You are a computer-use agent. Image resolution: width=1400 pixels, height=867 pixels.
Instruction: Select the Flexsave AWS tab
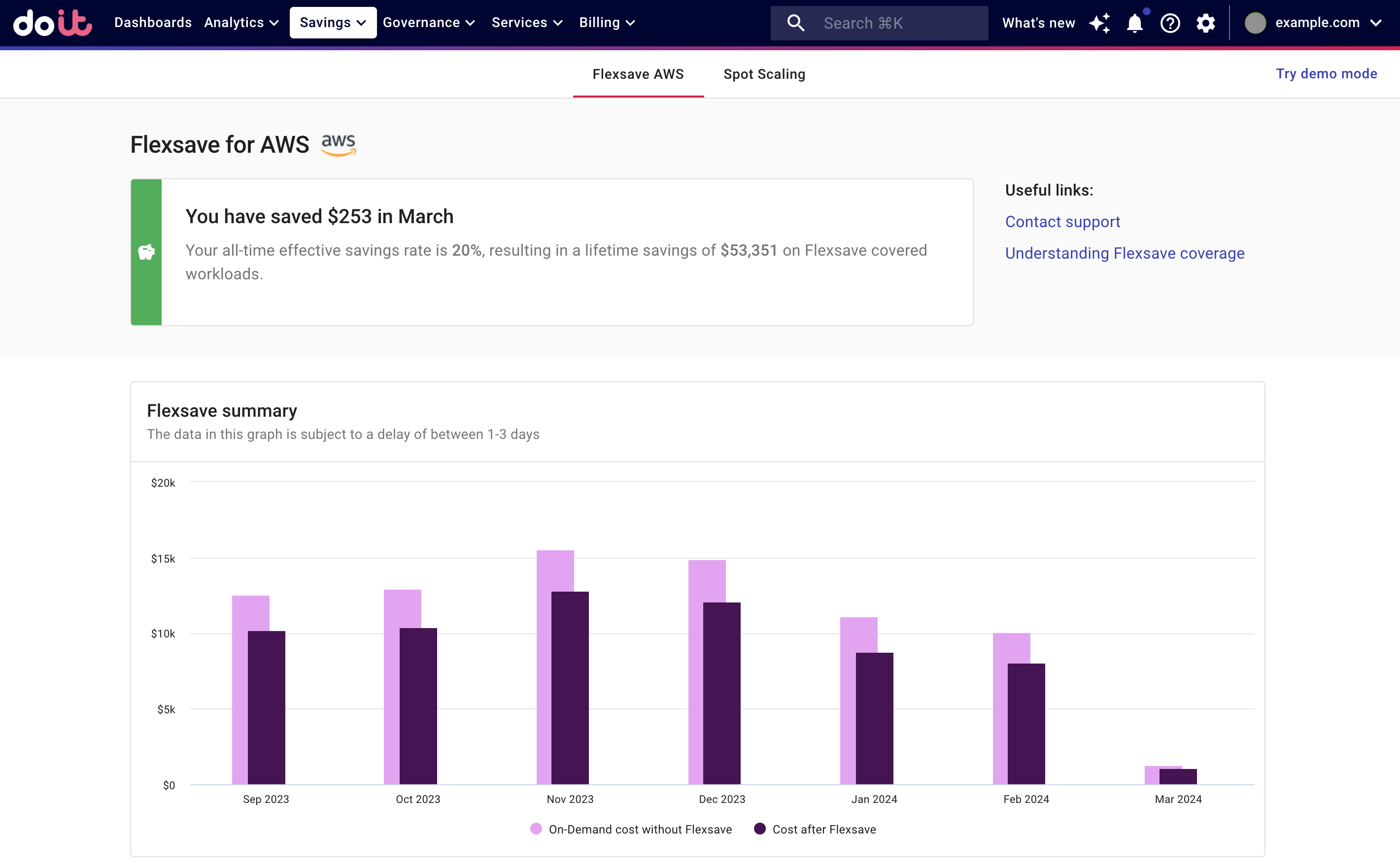638,74
